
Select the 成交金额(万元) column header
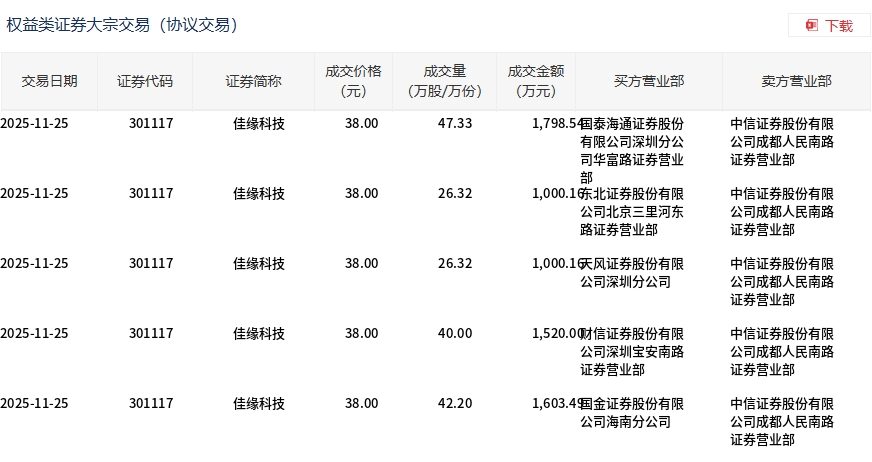(536, 81)
